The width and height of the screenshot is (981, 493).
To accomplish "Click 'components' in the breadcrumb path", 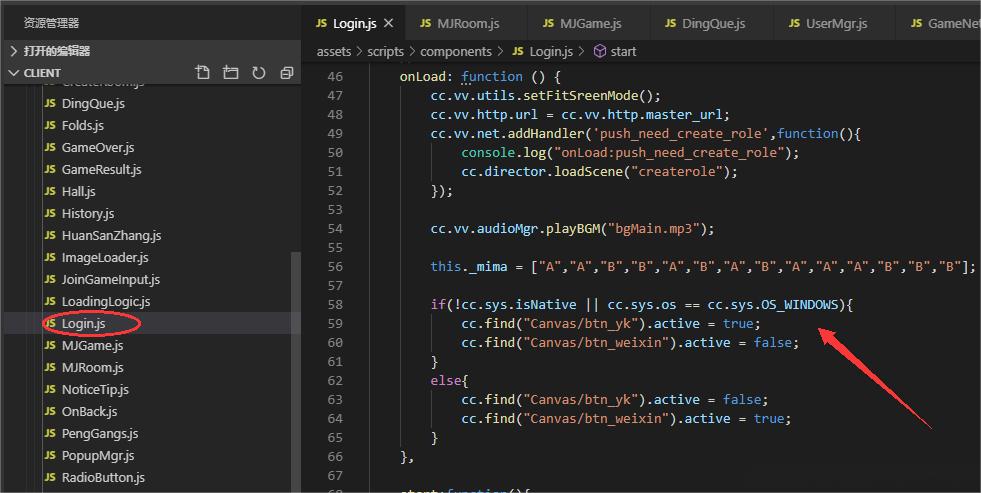I will [455, 51].
